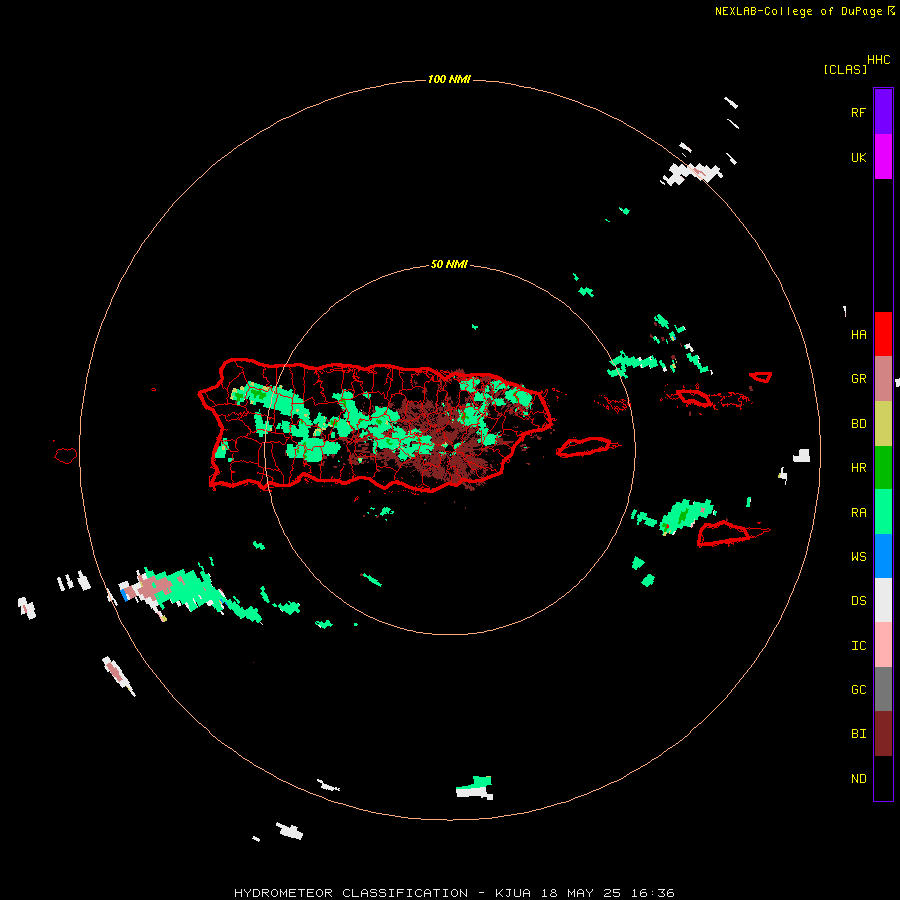Pick the HR dark green legend swatch
This screenshot has width=900, height=900.
tap(883, 467)
